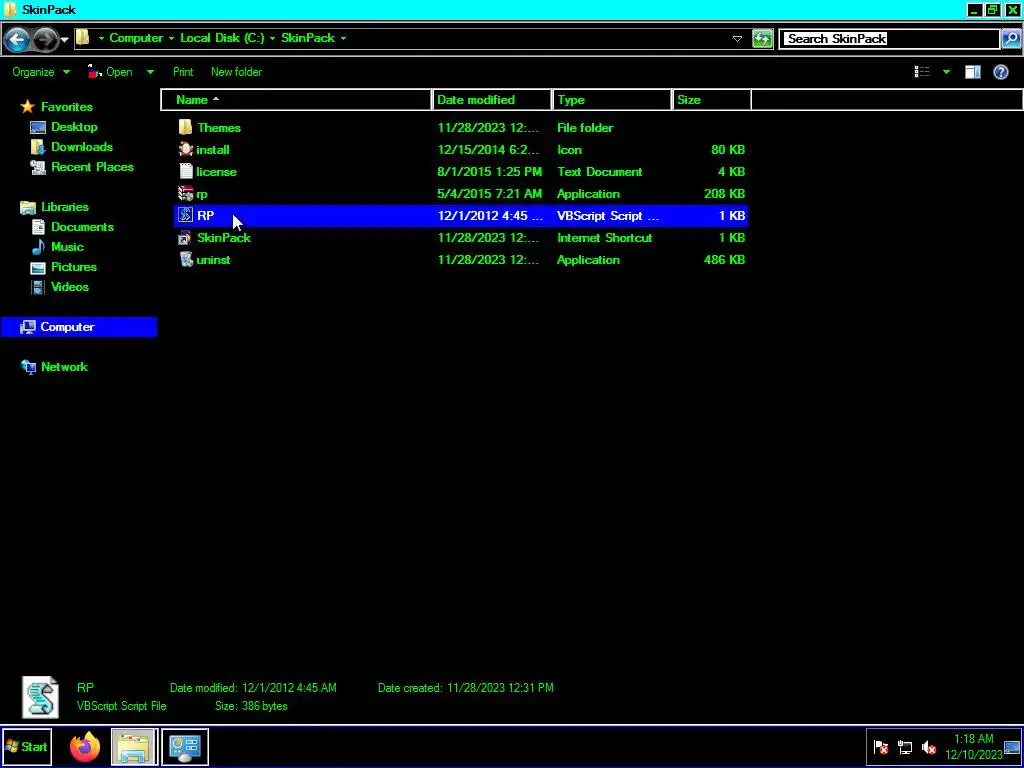The height and width of the screenshot is (768, 1024).
Task: Open the Organize menu
Action: pos(40,72)
